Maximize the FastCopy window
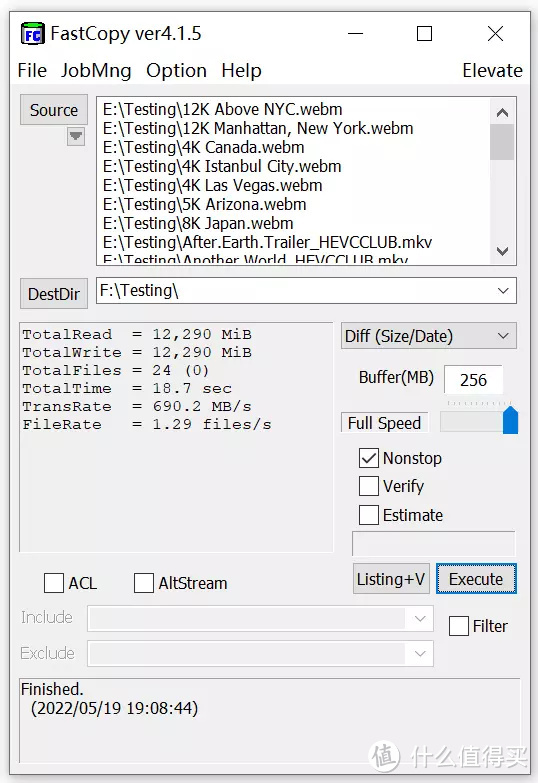The height and width of the screenshot is (783, 538). click(x=424, y=34)
